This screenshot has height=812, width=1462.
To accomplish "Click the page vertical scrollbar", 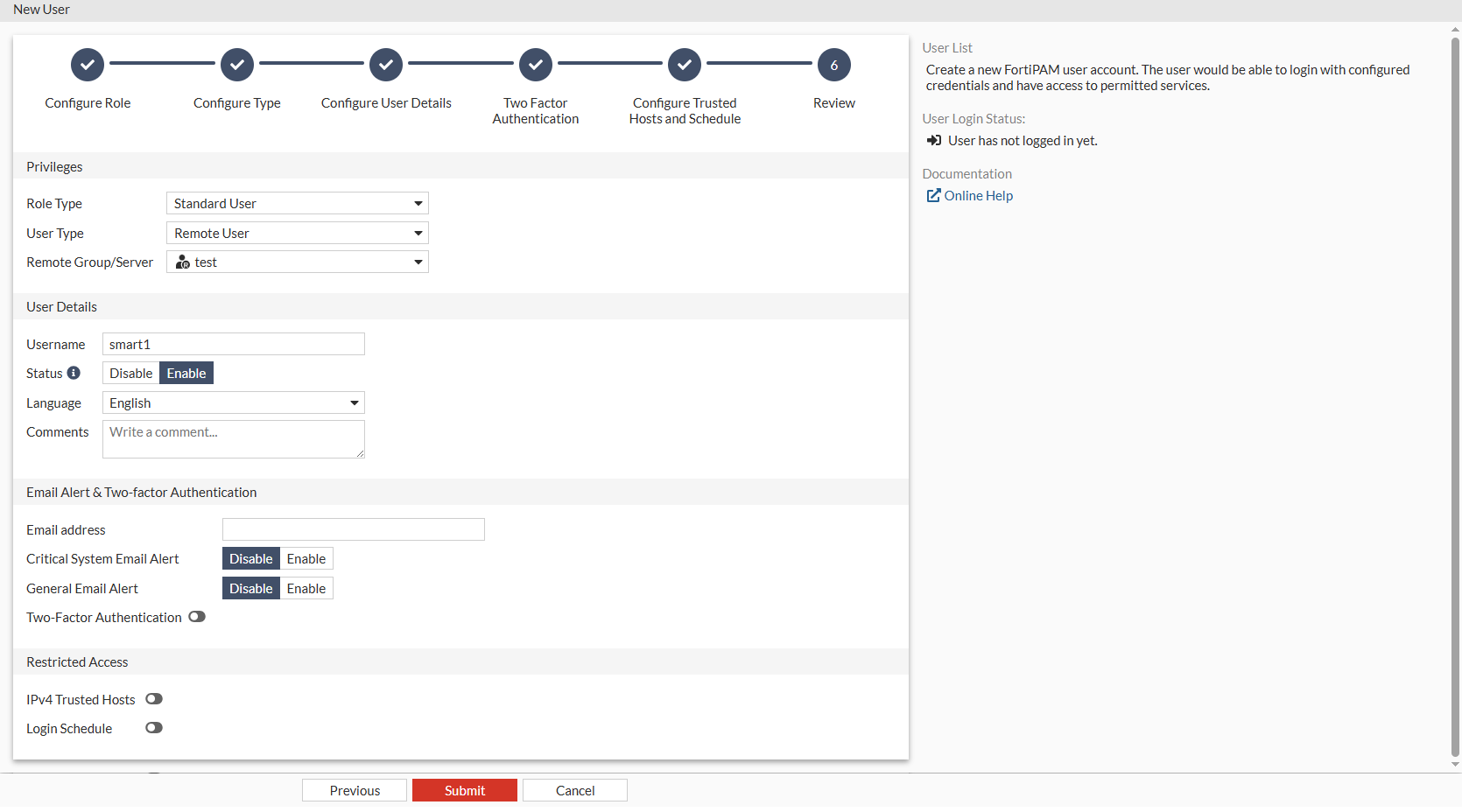I will tap(1455, 396).
